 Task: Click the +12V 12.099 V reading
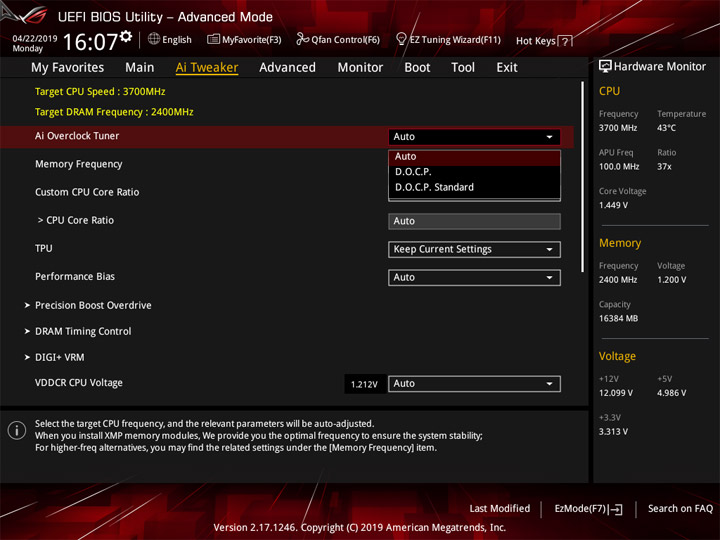point(615,393)
